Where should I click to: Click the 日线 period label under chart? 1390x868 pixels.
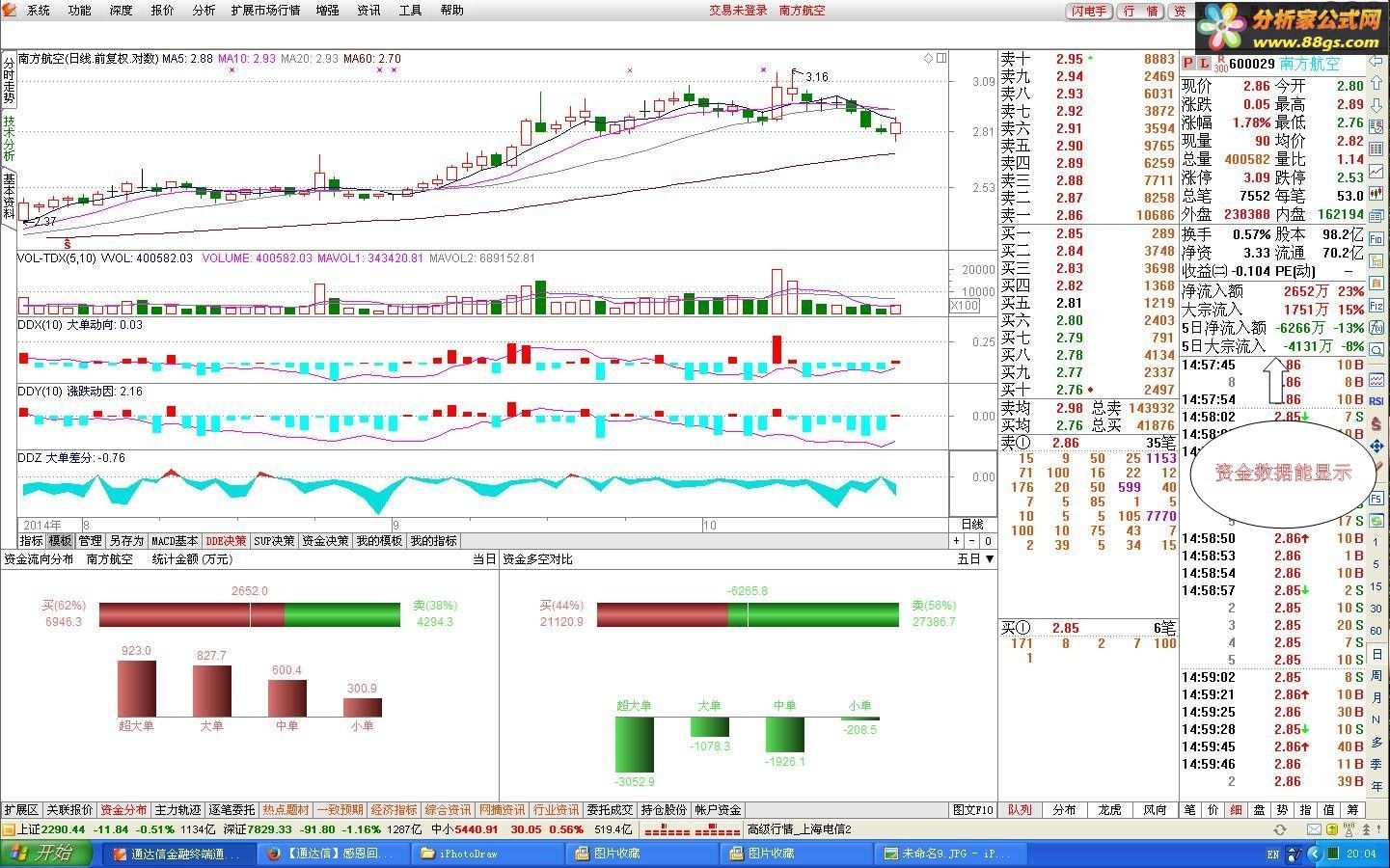coord(972,524)
